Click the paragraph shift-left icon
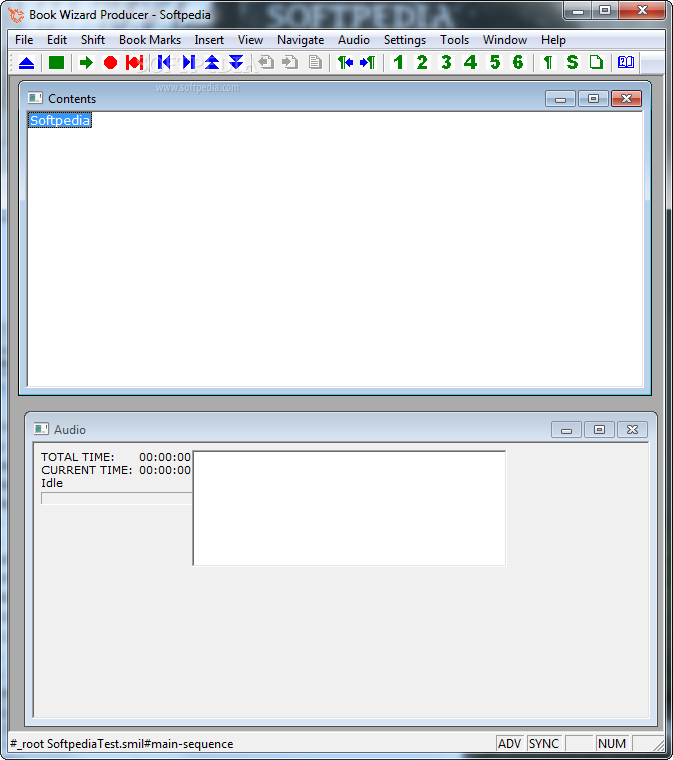Image resolution: width=673 pixels, height=760 pixels. coord(345,63)
